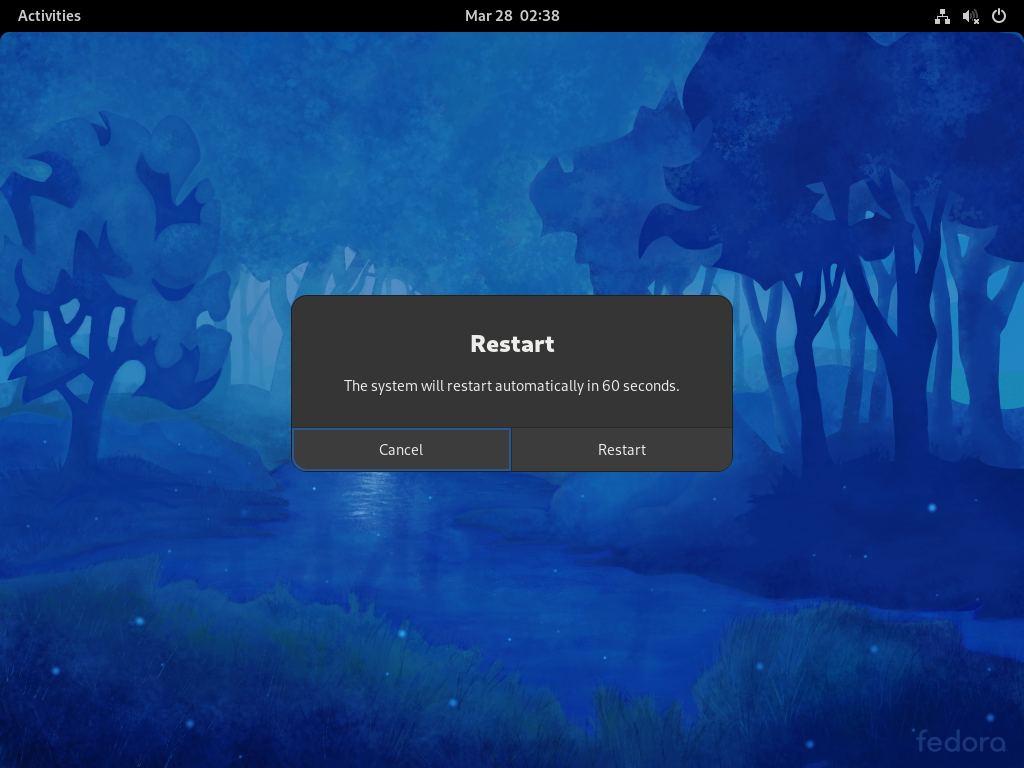Check network connection from tray icon
This screenshot has height=768, width=1024.
coord(941,16)
